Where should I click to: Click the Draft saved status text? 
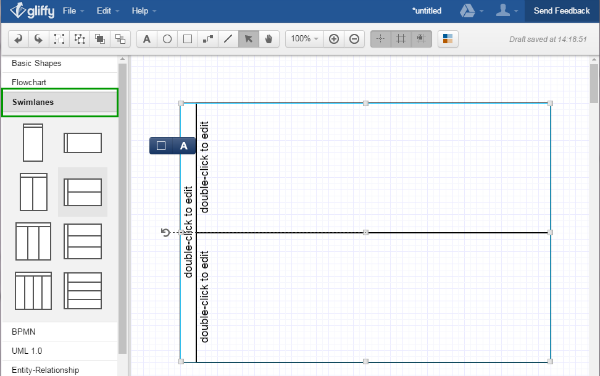548,39
